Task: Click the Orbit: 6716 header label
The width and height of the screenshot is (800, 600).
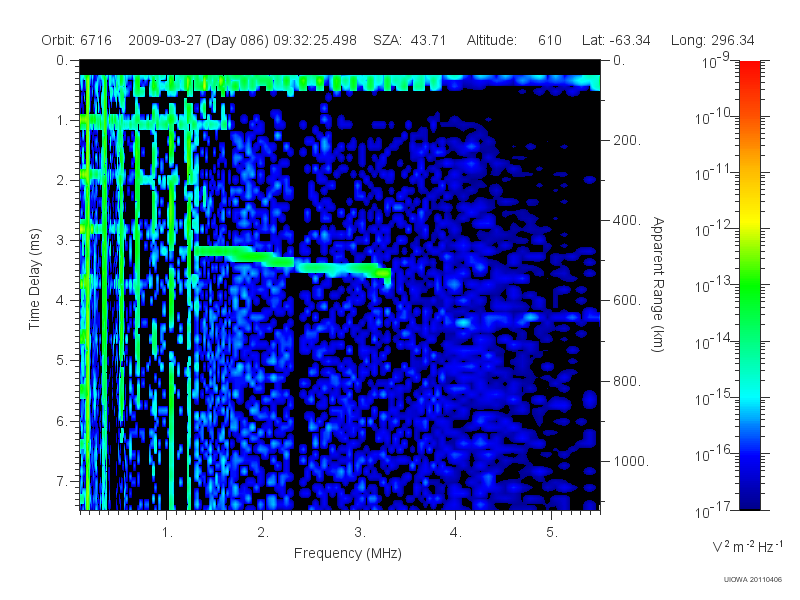Action: [x=77, y=40]
